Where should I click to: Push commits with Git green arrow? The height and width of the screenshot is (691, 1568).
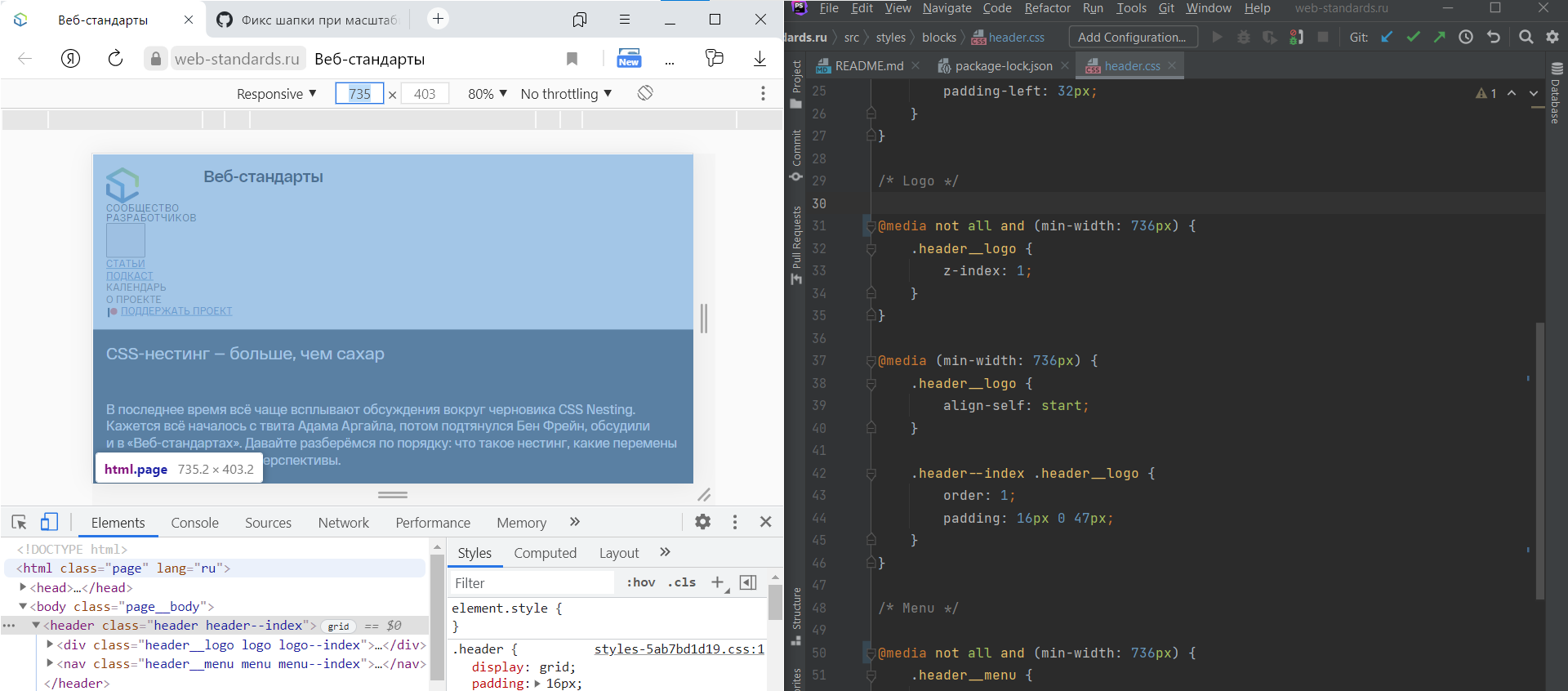point(1439,37)
